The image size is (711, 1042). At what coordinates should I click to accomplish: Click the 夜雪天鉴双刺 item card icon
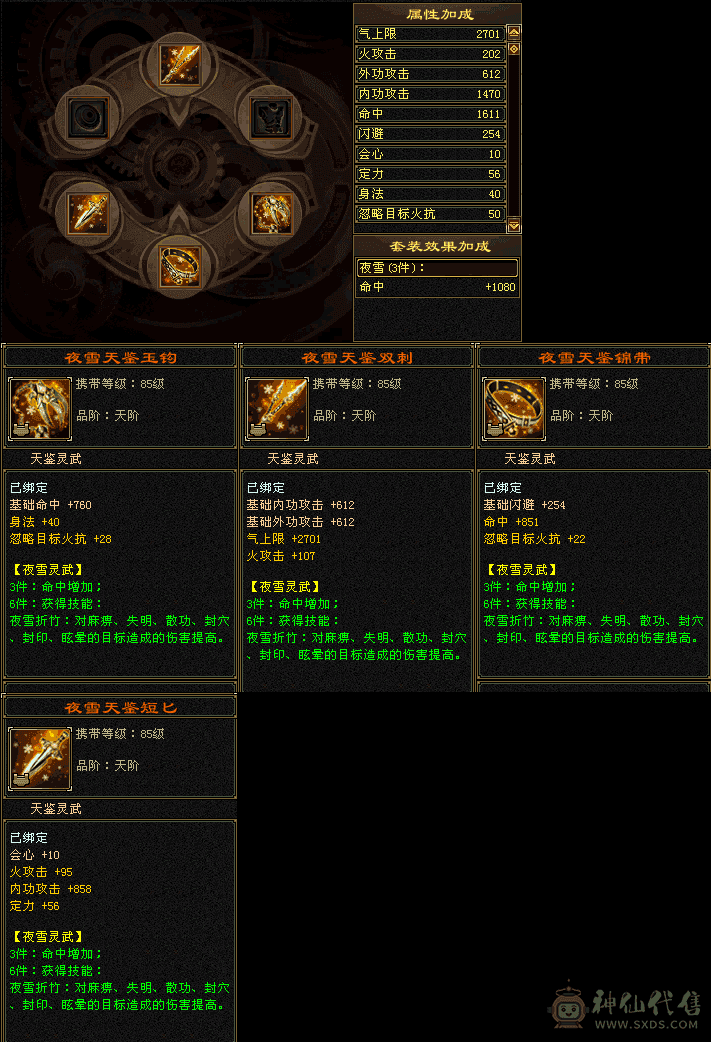277,409
